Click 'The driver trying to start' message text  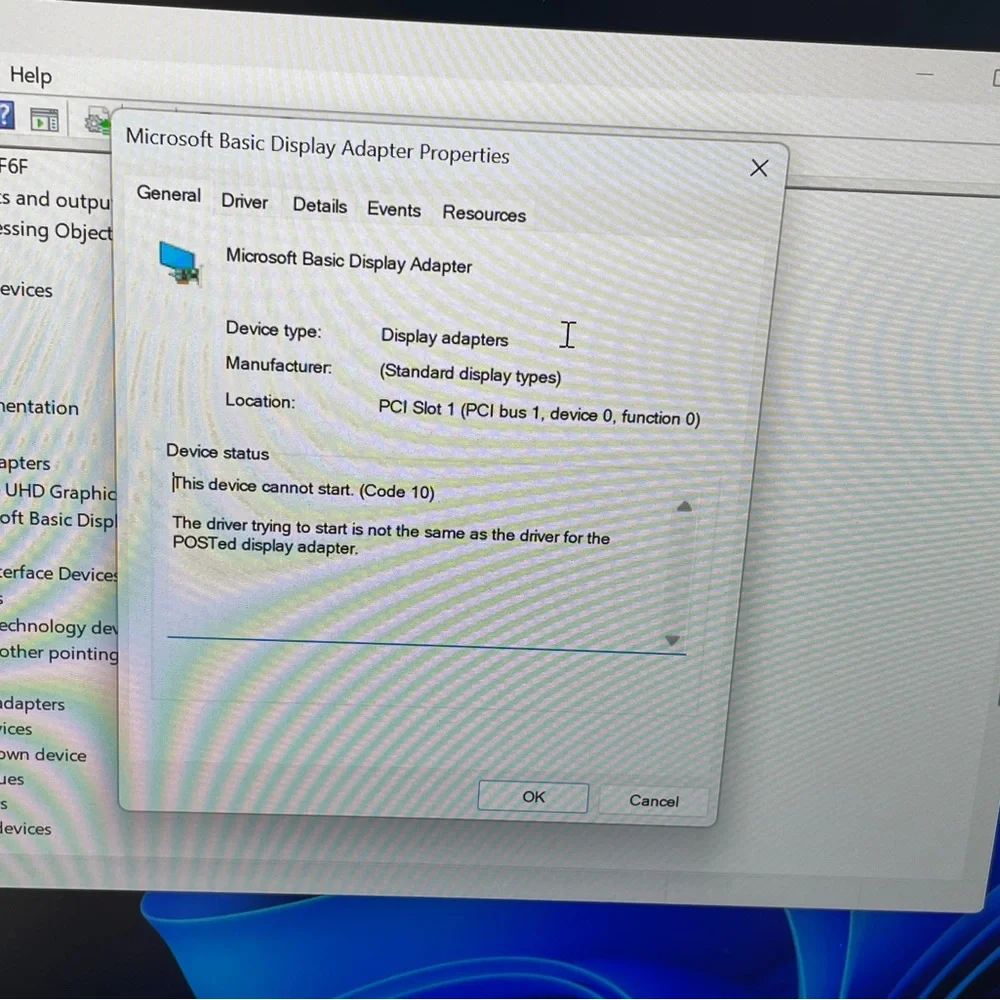pos(391,536)
